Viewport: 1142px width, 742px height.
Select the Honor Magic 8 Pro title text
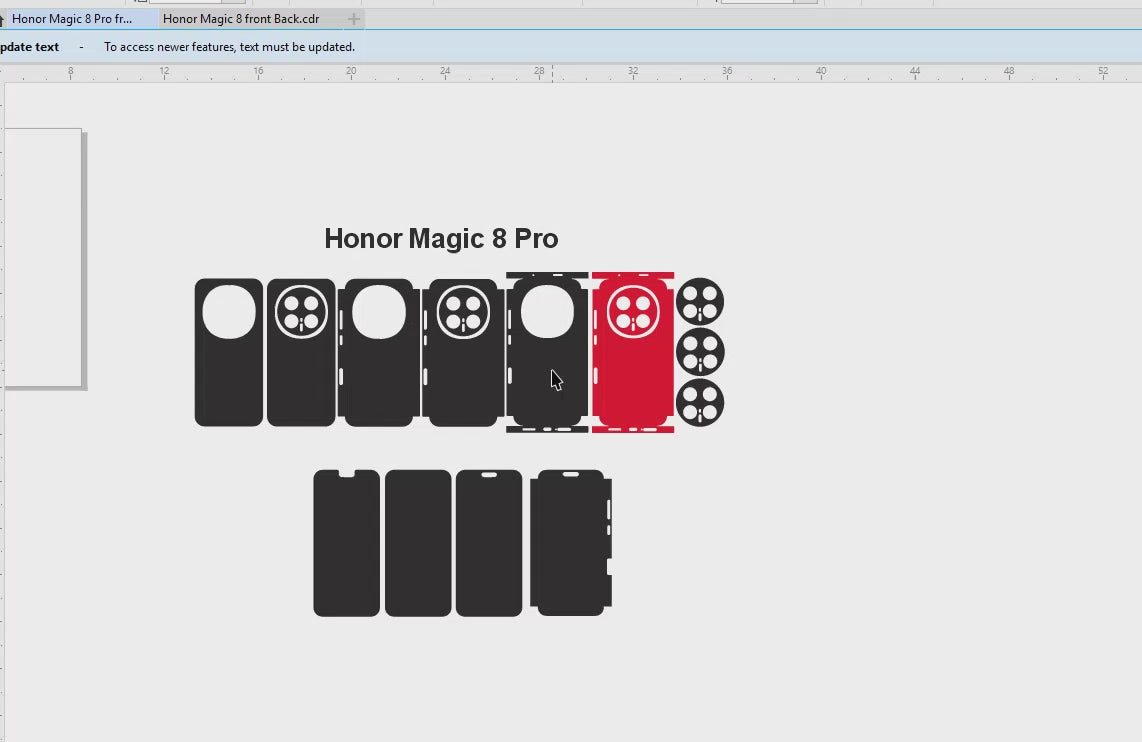pyautogui.click(x=441, y=239)
